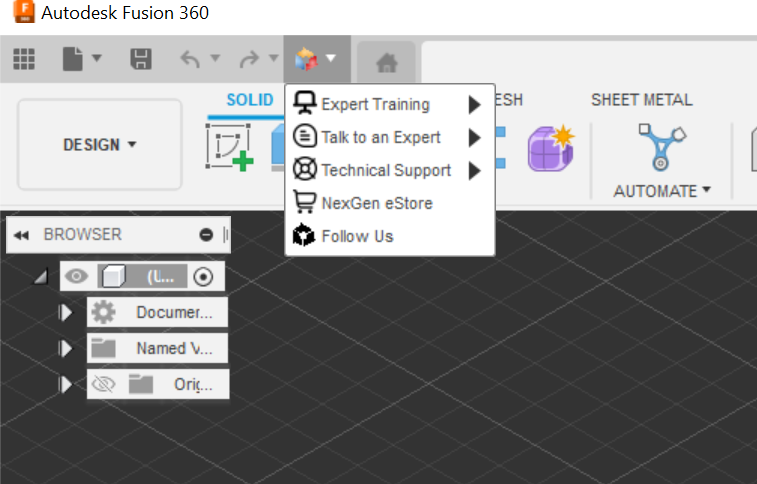Redo the last action

249,59
